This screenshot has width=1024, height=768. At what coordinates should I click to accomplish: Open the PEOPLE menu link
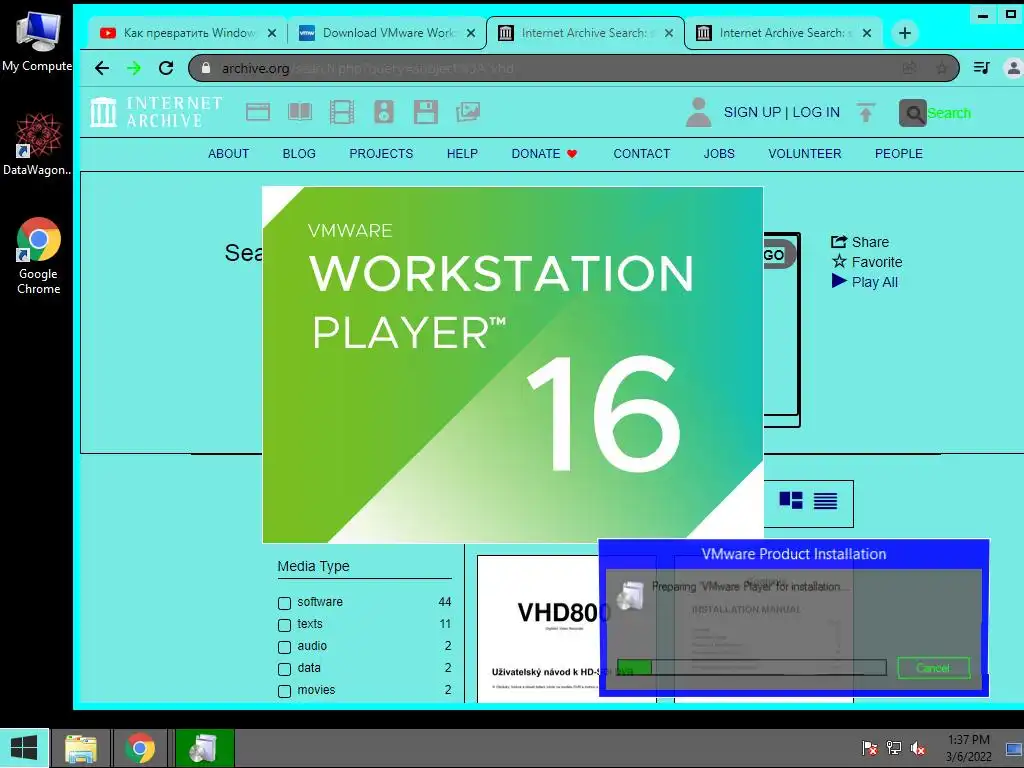(x=899, y=153)
